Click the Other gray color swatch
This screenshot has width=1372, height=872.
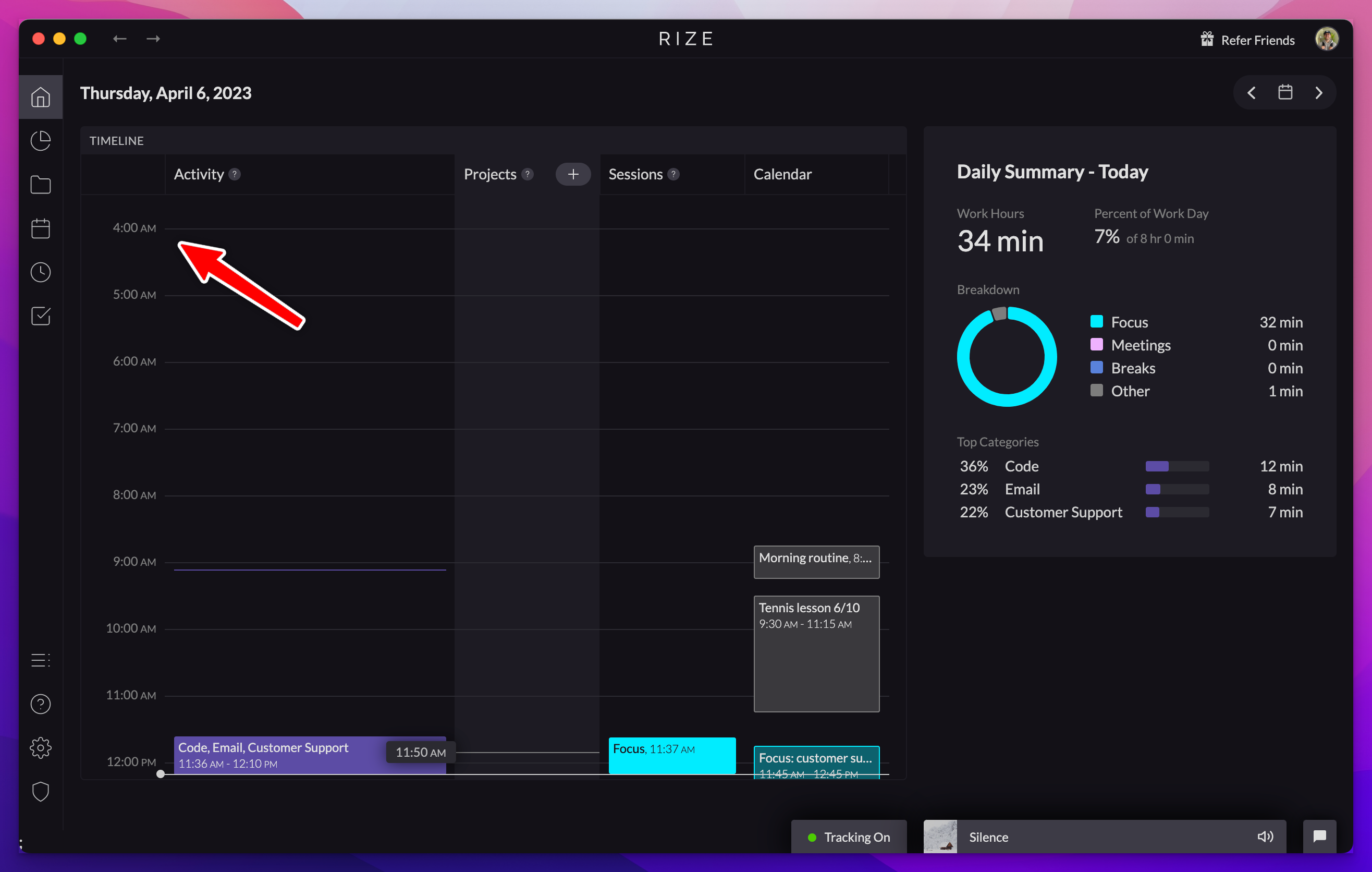tap(1096, 391)
